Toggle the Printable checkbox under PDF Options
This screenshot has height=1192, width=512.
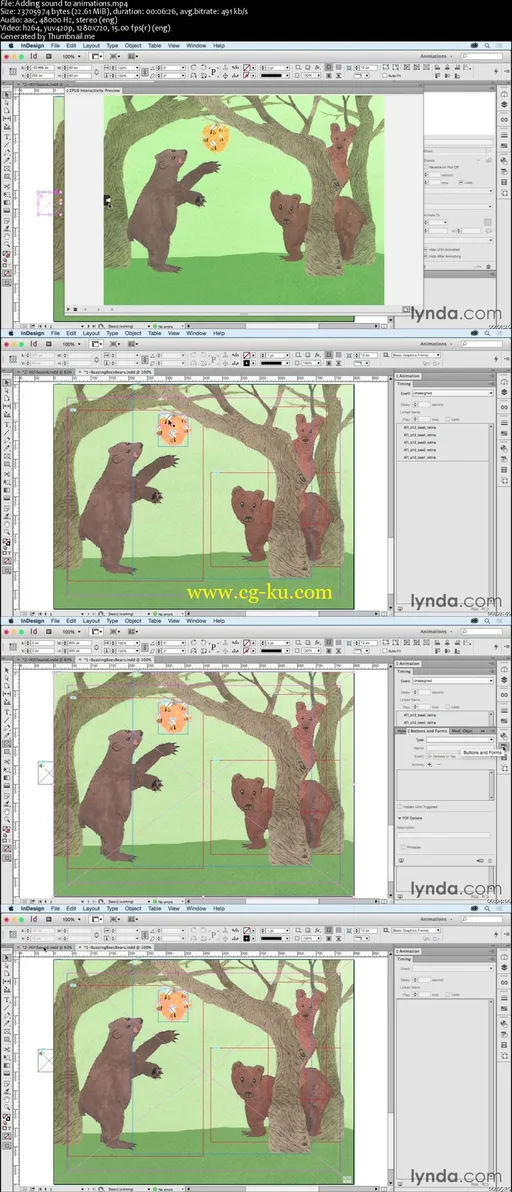(x=403, y=847)
